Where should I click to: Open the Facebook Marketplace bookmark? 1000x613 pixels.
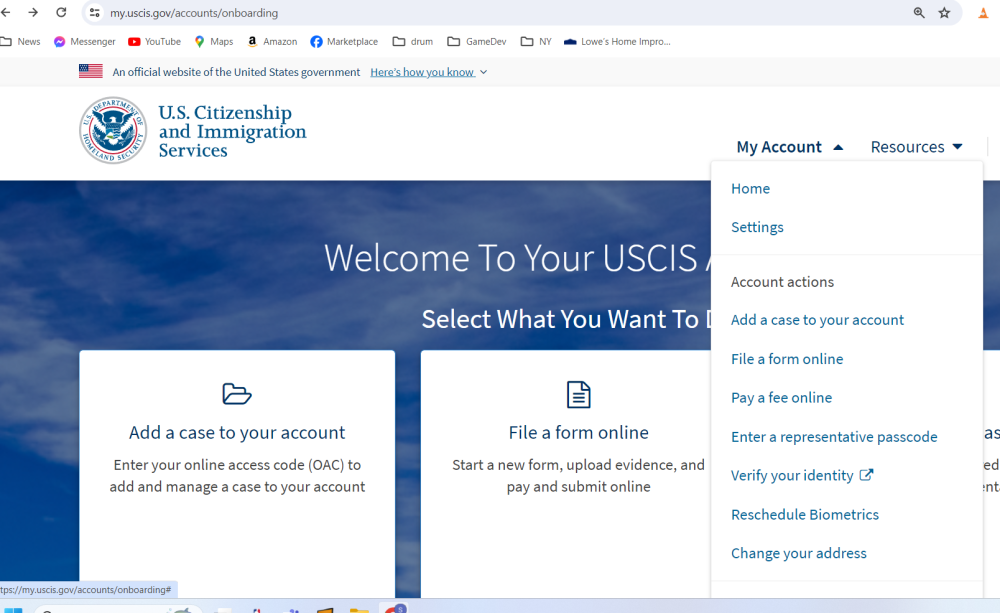click(344, 42)
